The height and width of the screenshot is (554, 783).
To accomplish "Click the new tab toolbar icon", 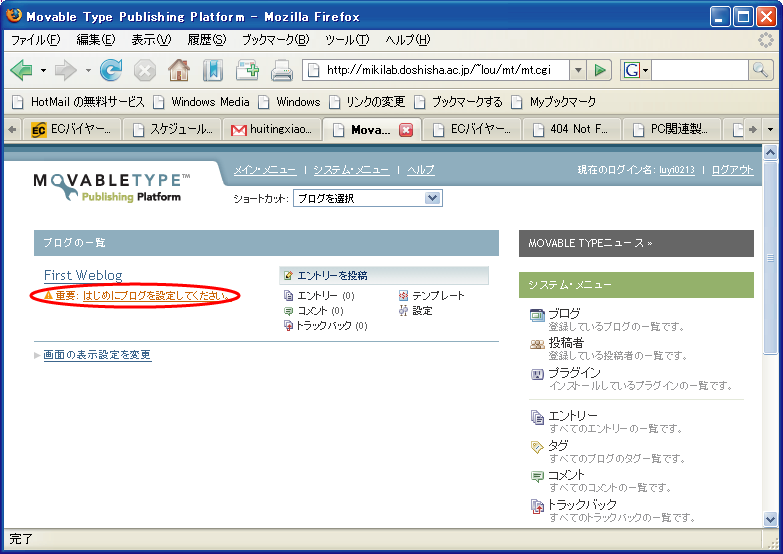I will [247, 70].
